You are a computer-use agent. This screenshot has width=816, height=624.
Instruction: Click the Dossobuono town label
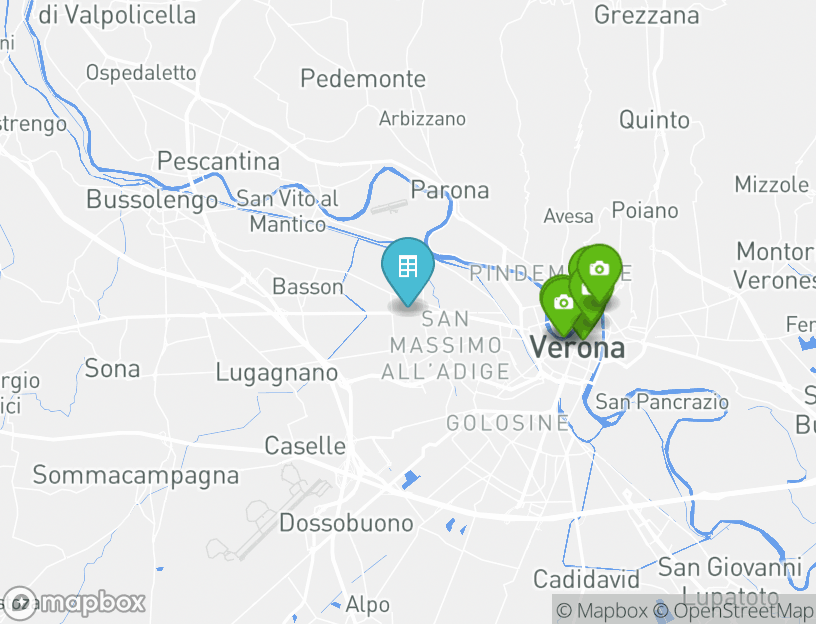(x=346, y=523)
